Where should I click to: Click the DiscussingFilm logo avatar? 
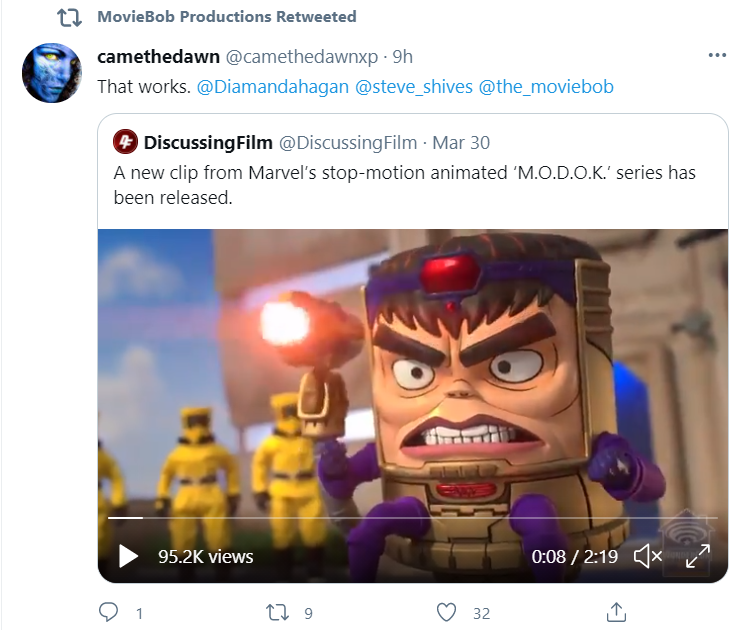(x=125, y=142)
